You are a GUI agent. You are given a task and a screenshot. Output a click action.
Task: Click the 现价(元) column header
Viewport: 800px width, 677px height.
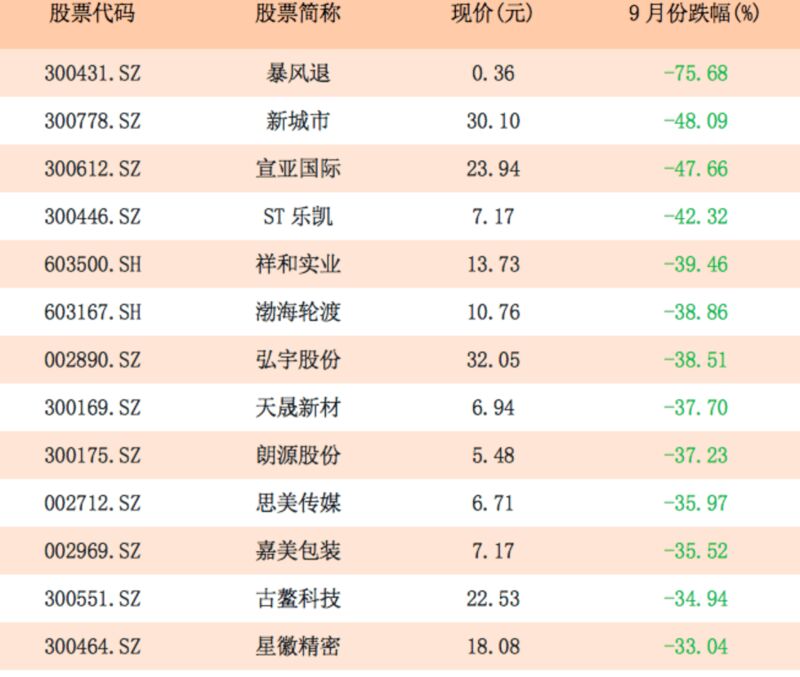492,13
